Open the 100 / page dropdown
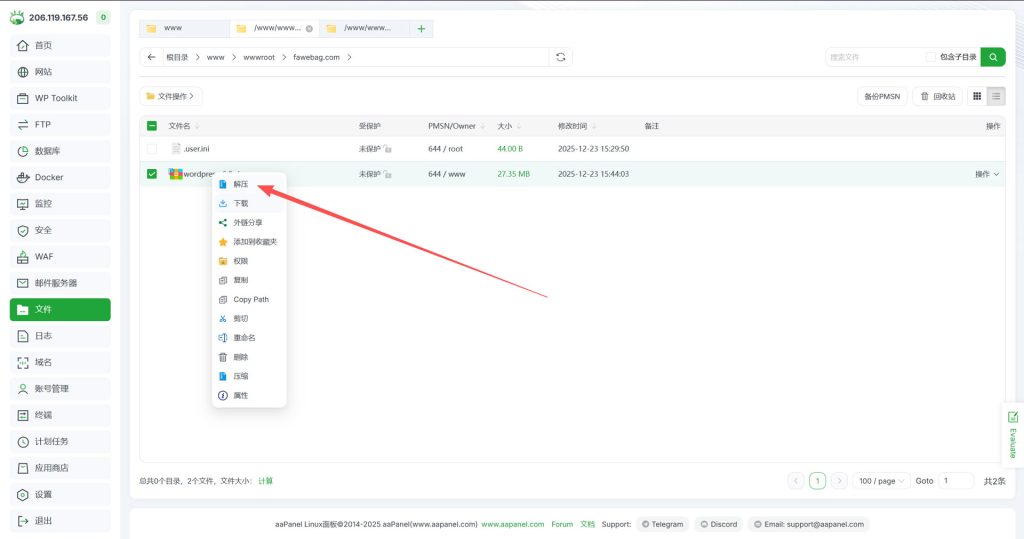Viewport: 1024px width, 539px height. (881, 481)
